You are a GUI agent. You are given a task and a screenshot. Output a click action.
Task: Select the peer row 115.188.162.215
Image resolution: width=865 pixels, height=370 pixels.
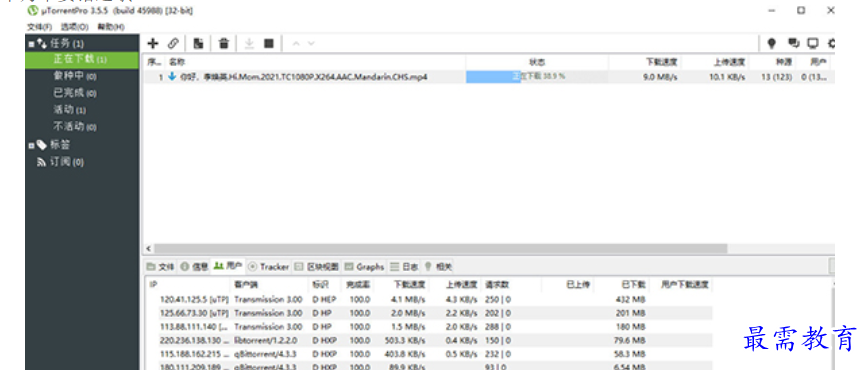(429, 353)
